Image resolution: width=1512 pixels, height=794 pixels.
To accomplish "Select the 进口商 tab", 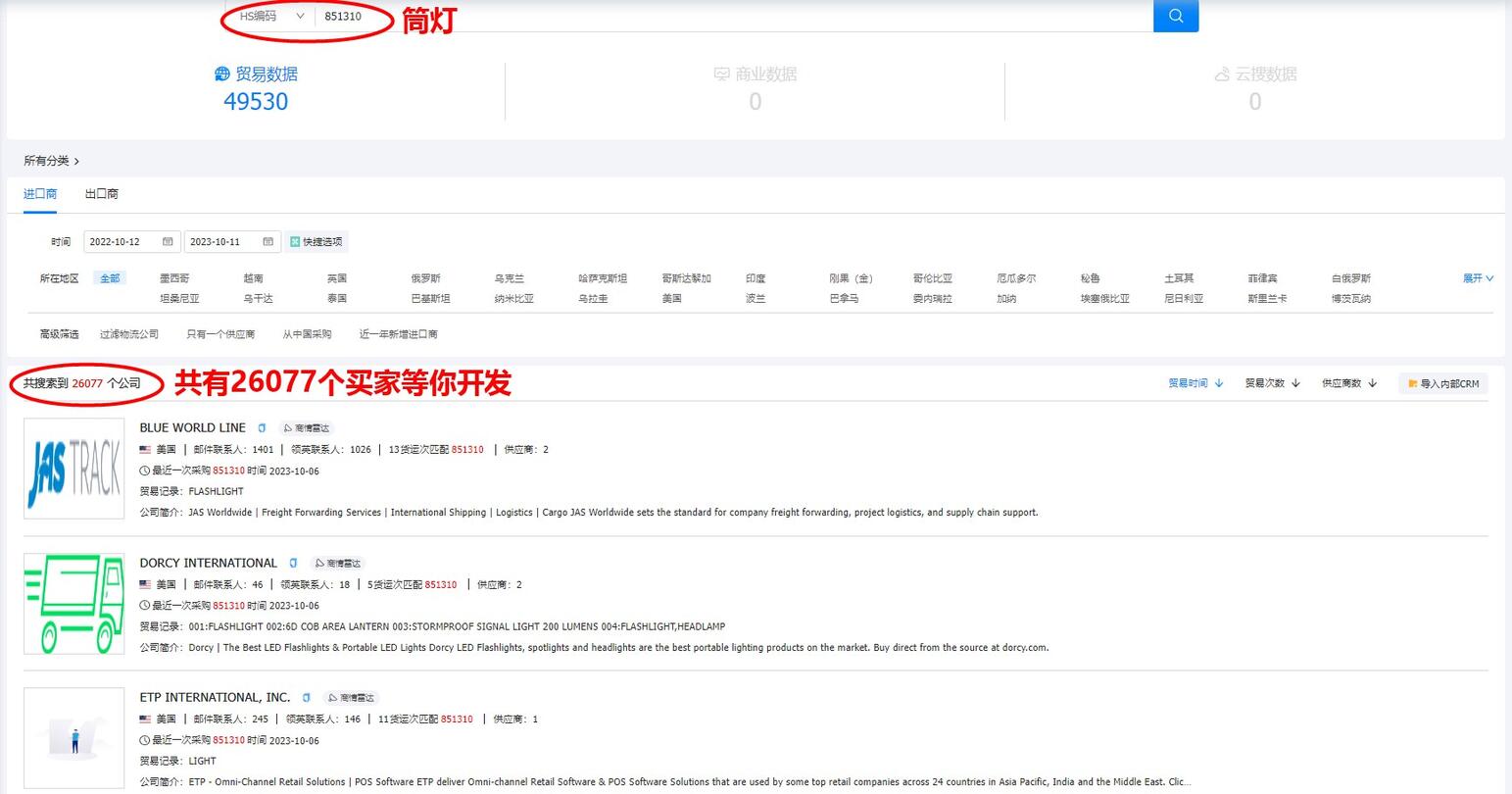I will (x=40, y=194).
